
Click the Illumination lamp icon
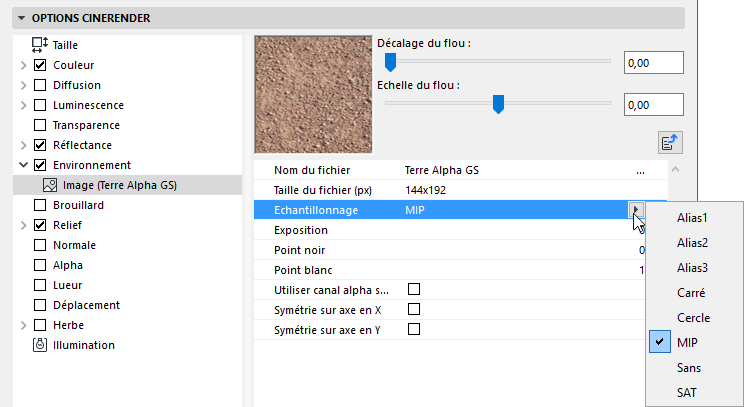tap(40, 345)
